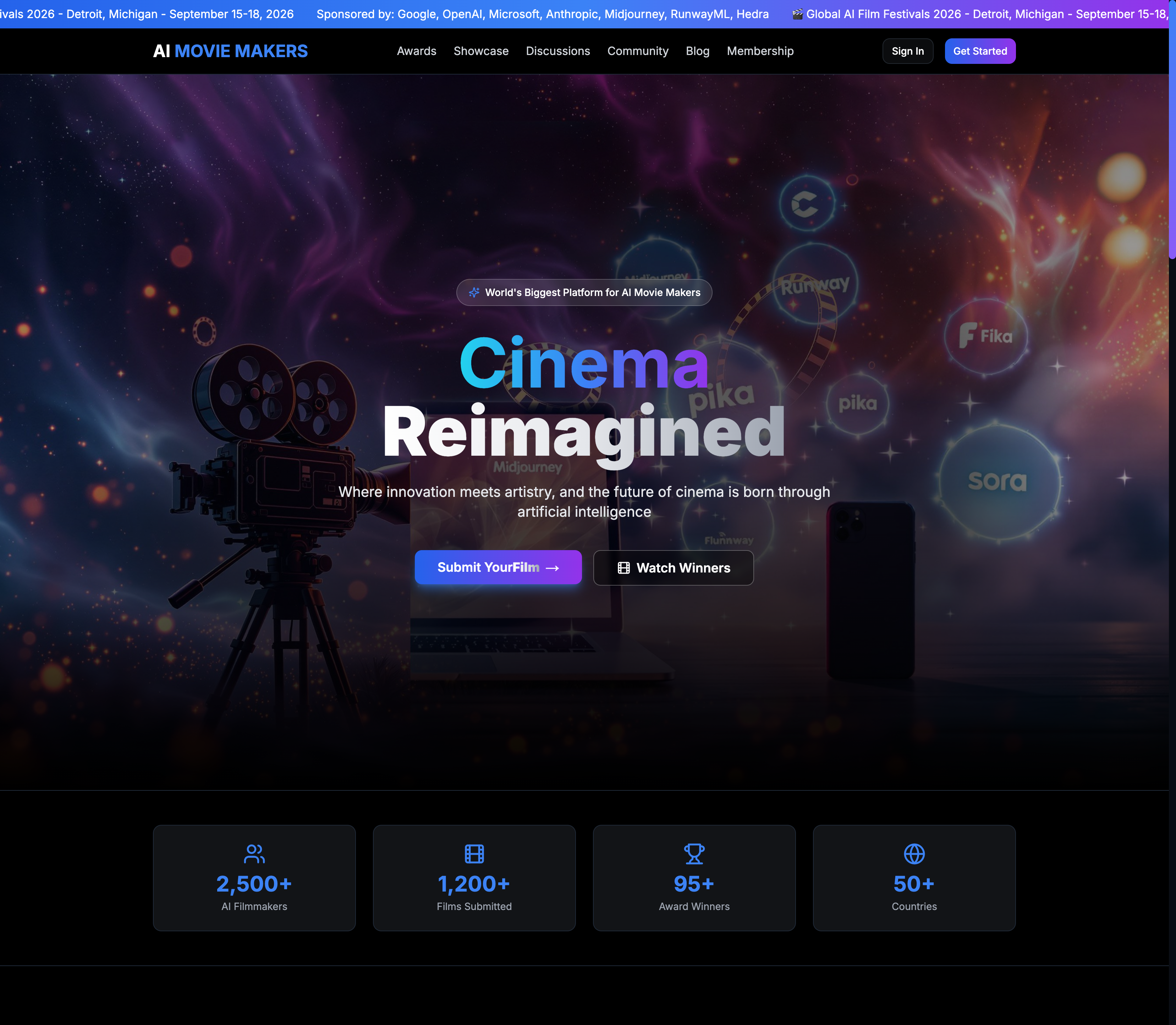
Task: Open the Discussions section
Action: pyautogui.click(x=558, y=51)
